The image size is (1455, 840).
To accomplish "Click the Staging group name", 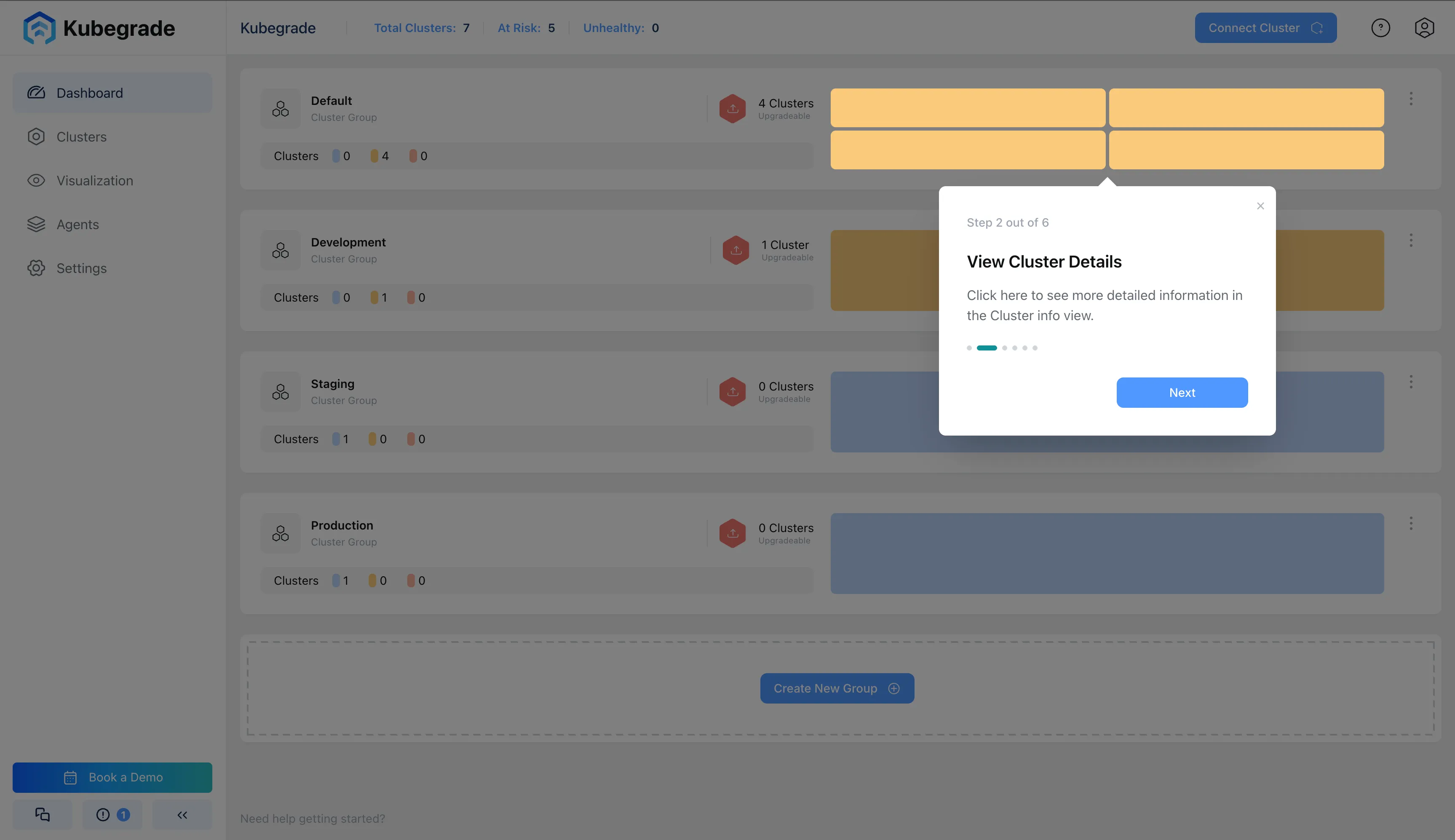I will 333,384.
